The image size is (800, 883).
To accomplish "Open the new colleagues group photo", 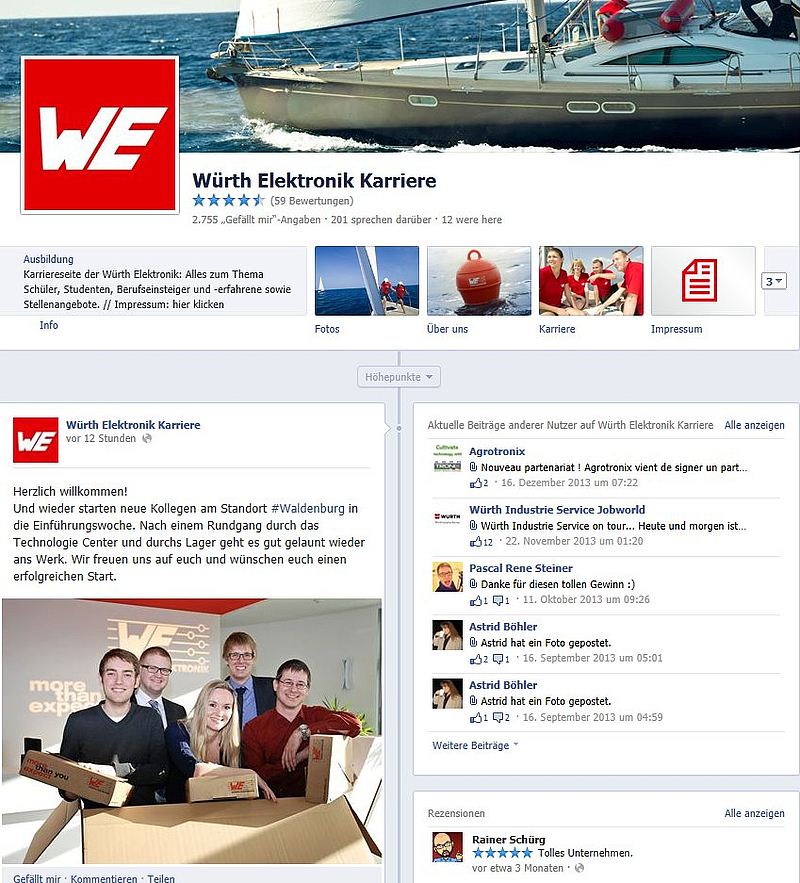I will point(191,731).
